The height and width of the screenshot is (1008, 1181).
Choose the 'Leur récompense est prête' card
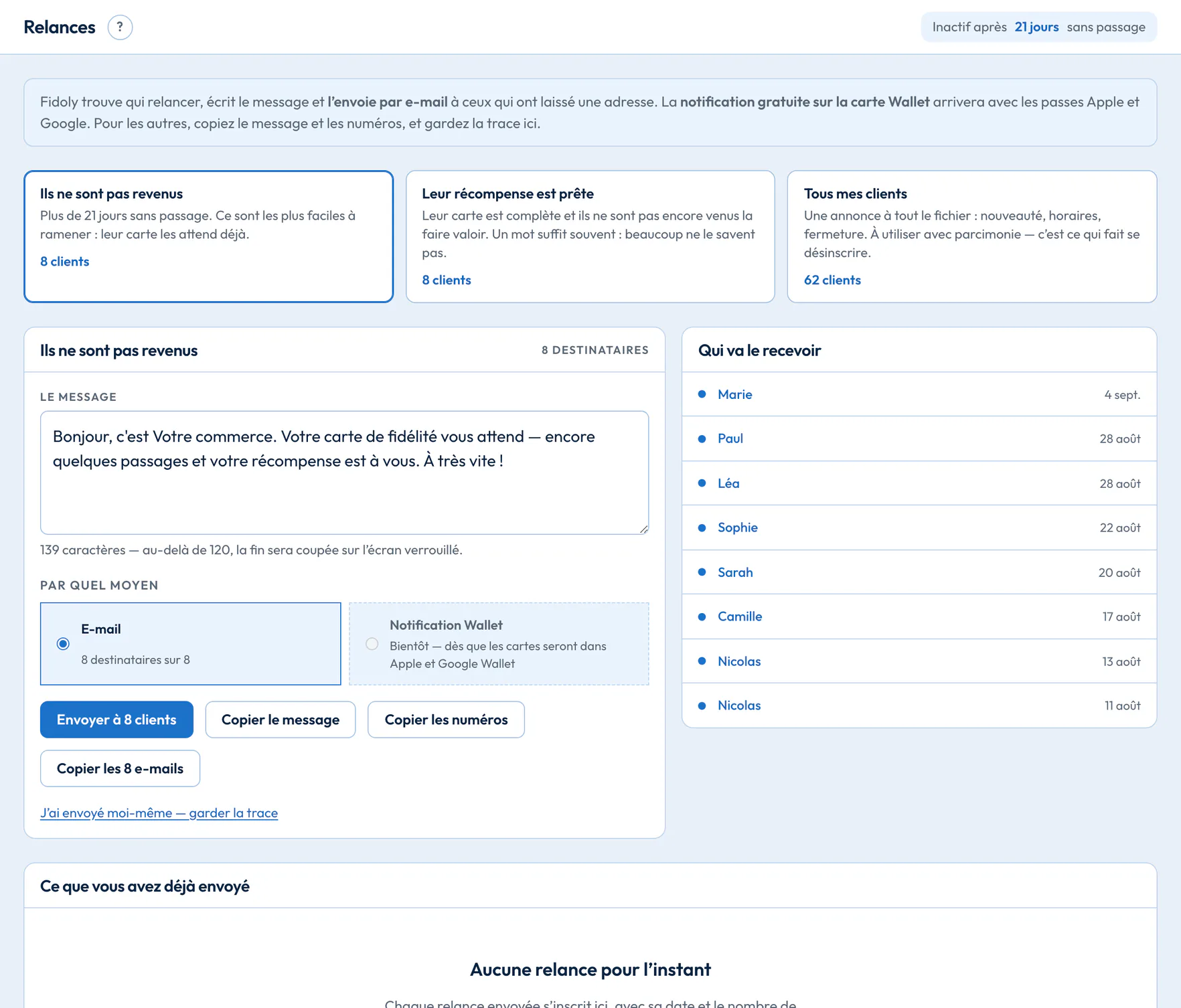pos(590,236)
